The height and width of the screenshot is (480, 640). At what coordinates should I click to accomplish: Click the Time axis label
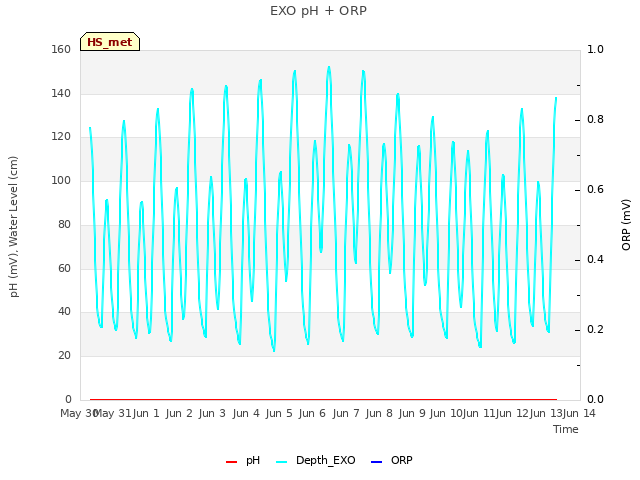click(566, 429)
